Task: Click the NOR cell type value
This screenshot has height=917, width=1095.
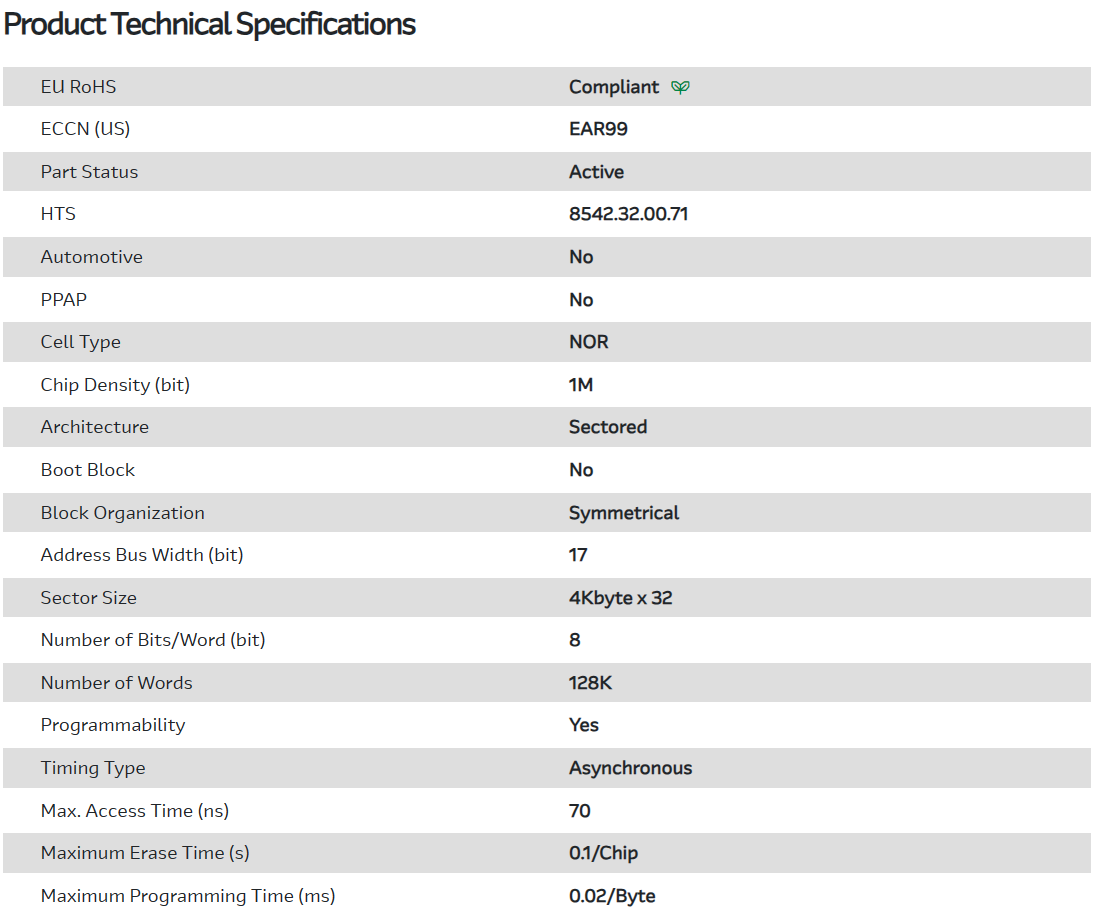Action: point(588,342)
